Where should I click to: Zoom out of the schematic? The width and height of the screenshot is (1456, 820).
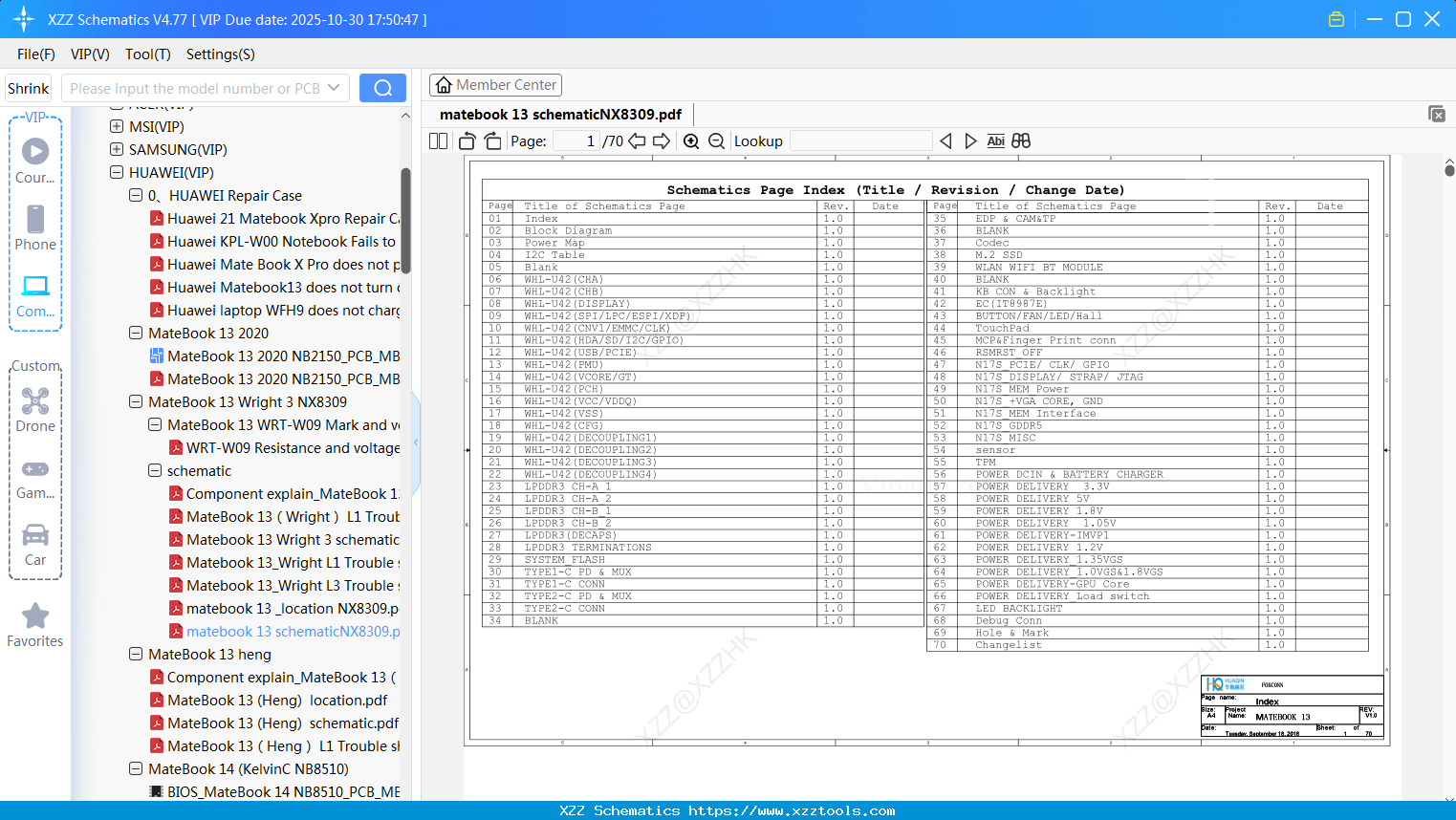[x=716, y=141]
